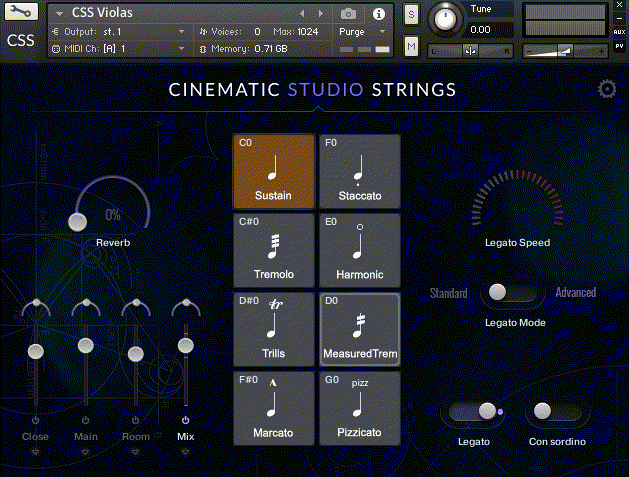The image size is (629, 477).
Task: Click the AUX button
Action: coord(619,32)
